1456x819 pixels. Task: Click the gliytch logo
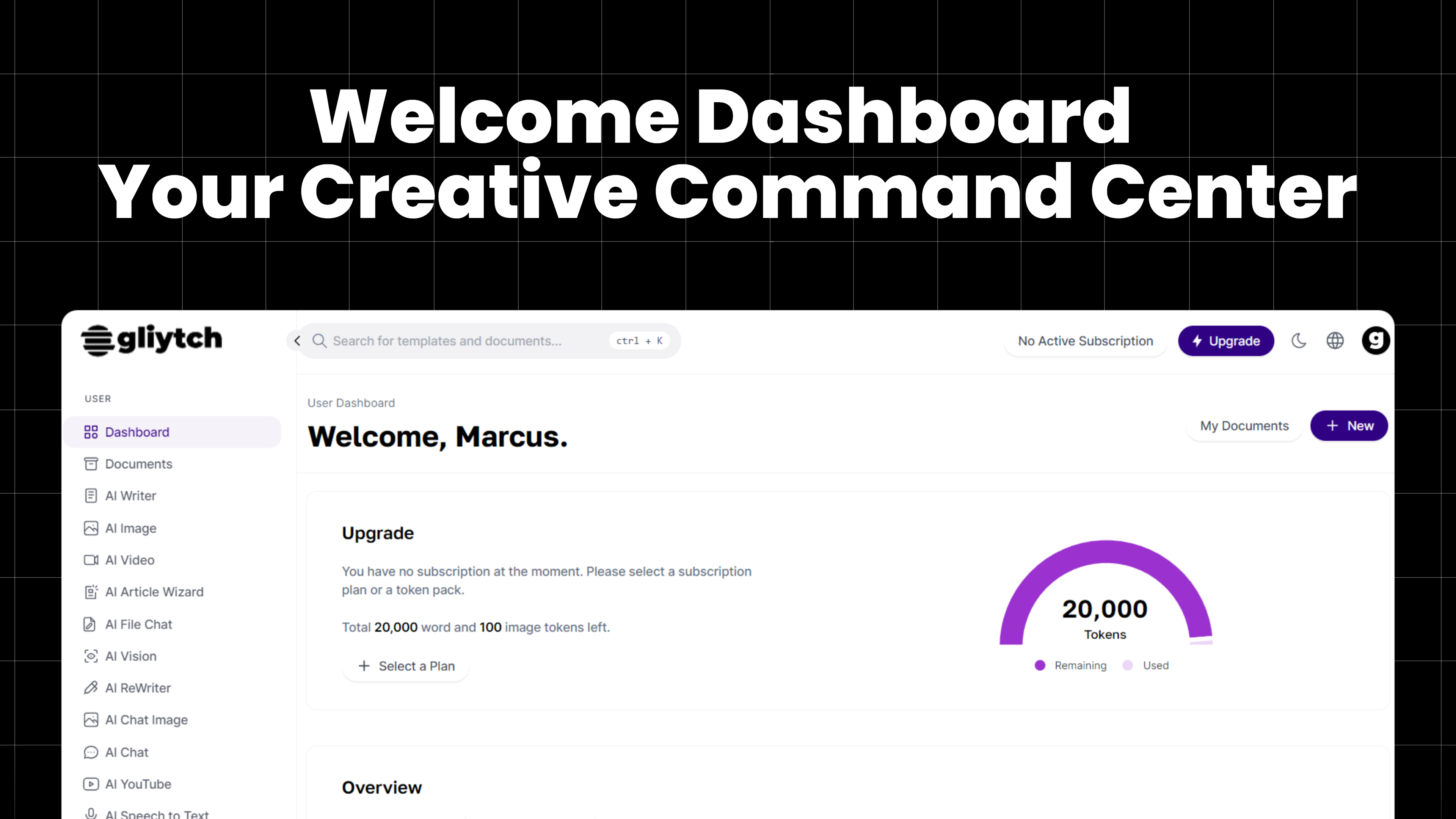click(x=152, y=340)
